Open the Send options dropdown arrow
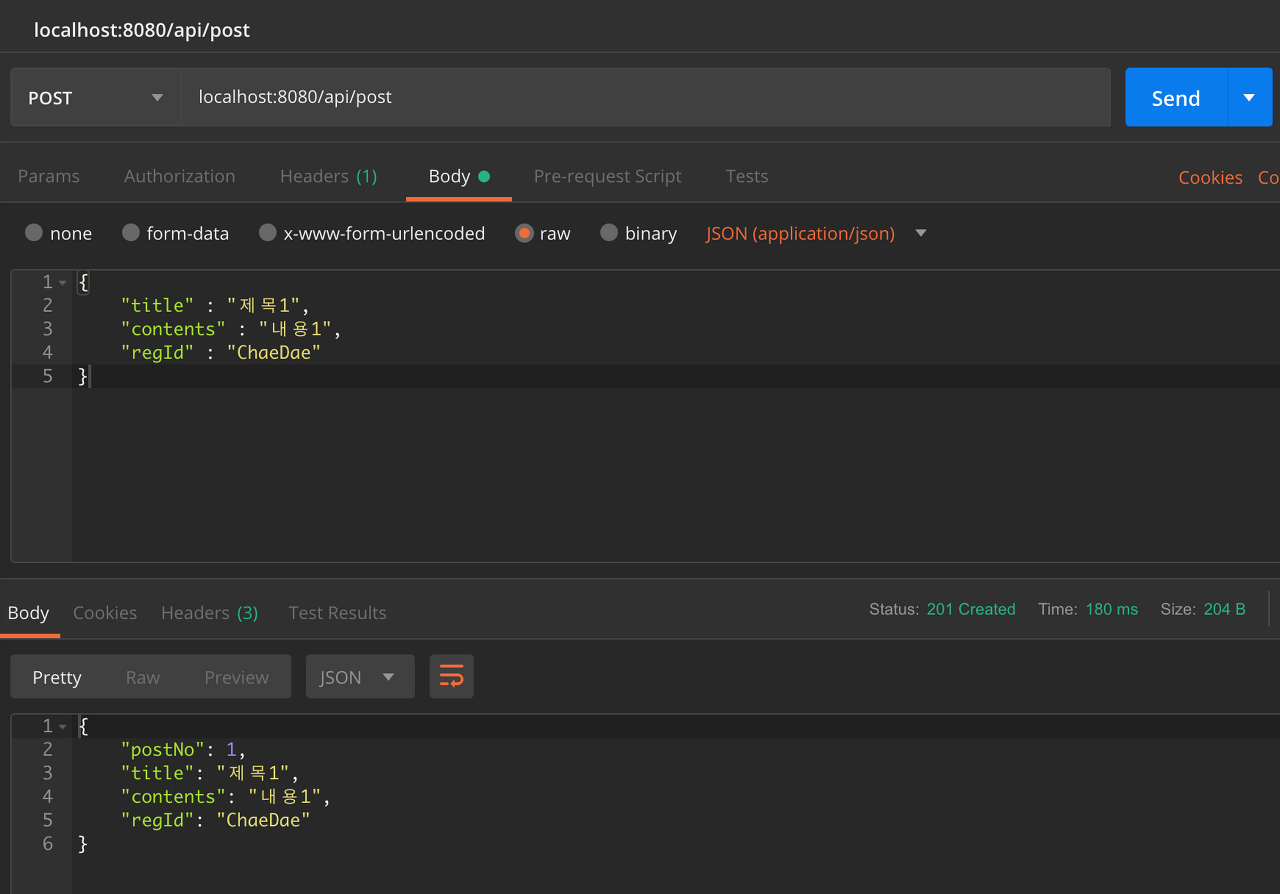This screenshot has width=1280, height=894. [1248, 97]
